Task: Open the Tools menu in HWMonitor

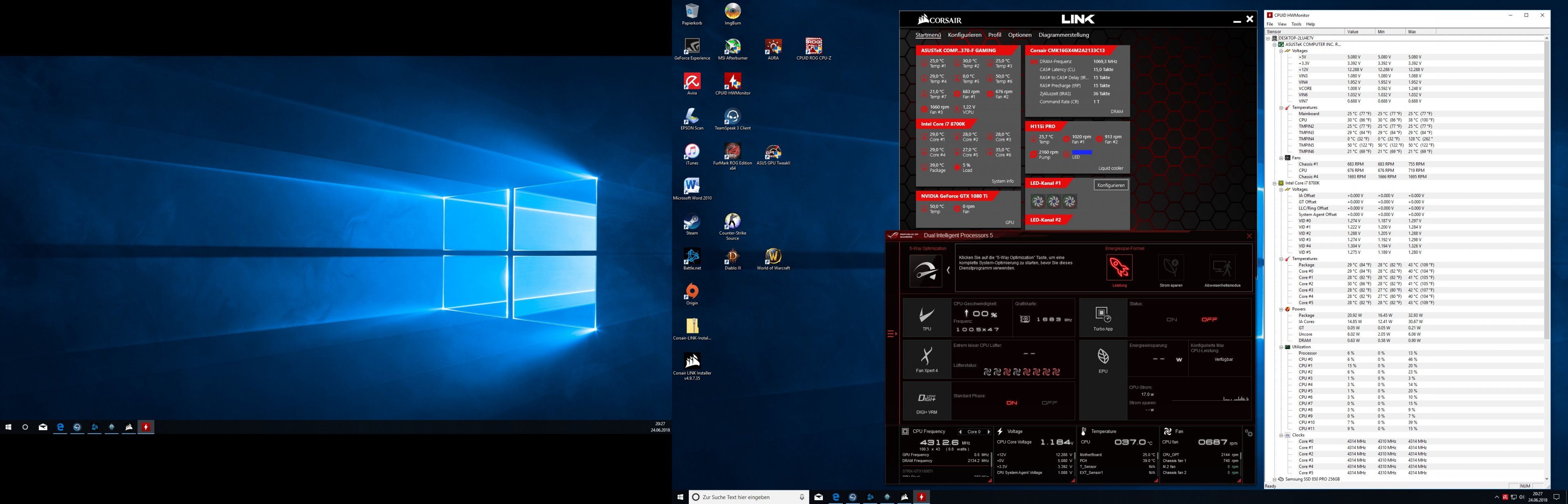Action: coord(1296,24)
